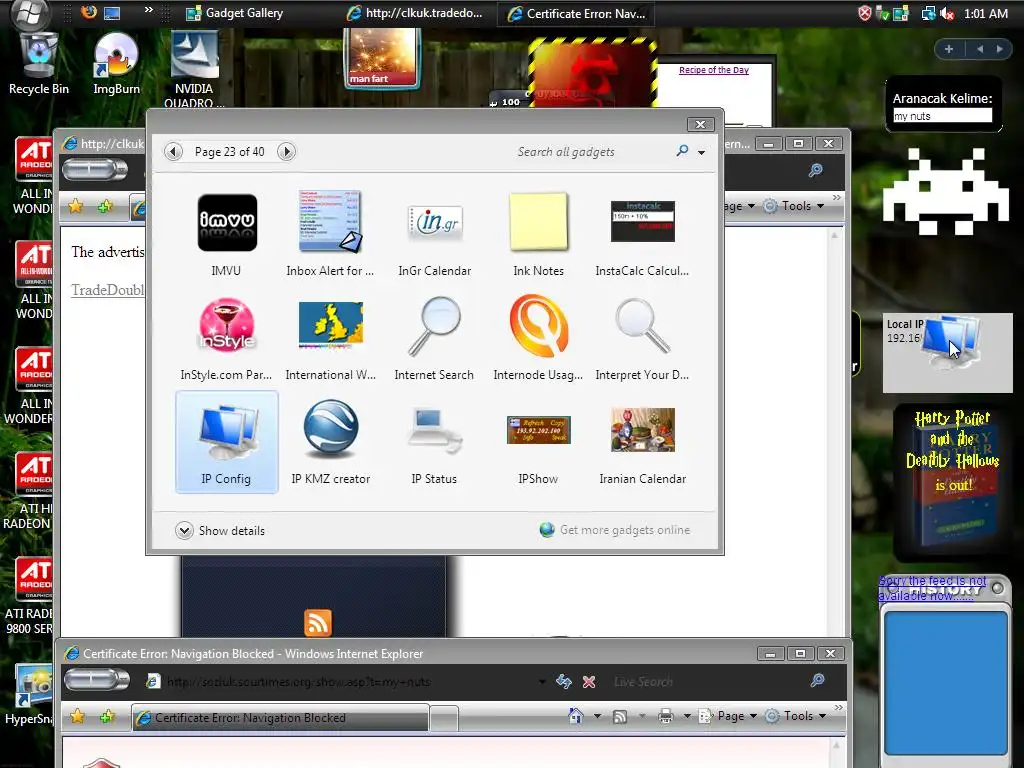Select the Ink Notes gadget
Image resolution: width=1024 pixels, height=768 pixels.
pos(538,235)
